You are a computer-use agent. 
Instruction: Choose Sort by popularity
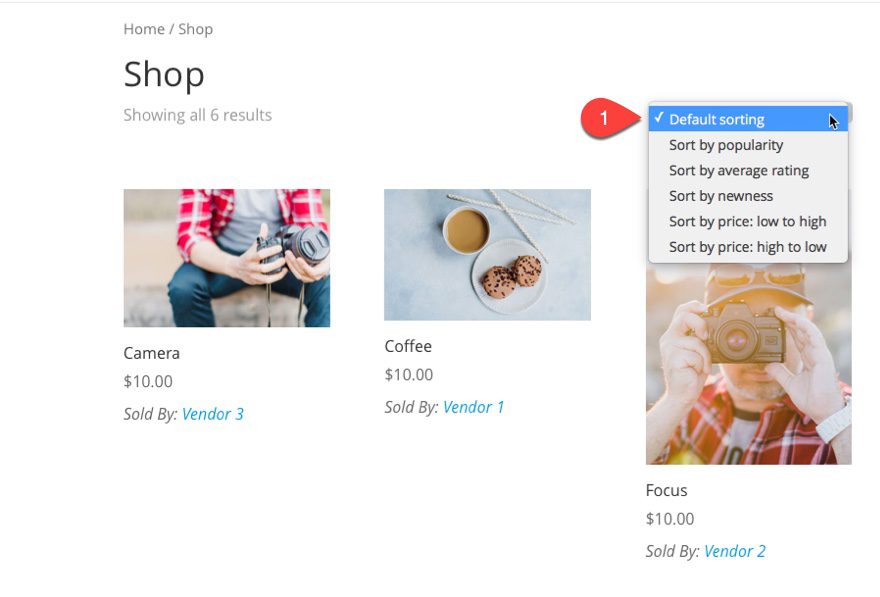(725, 145)
